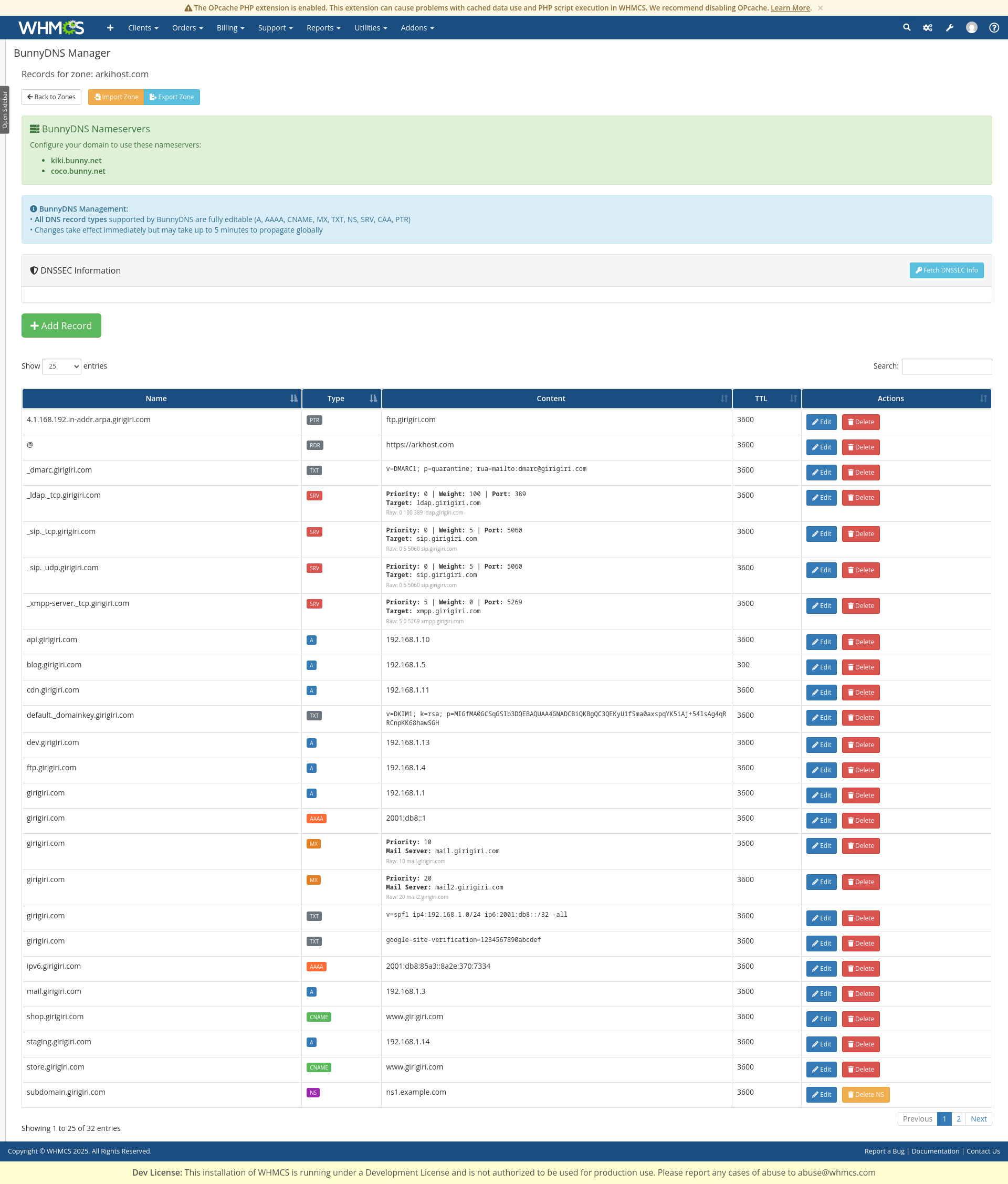Open the Show entries dropdown
Image resolution: width=1008 pixels, height=1184 pixels.
(x=61, y=366)
